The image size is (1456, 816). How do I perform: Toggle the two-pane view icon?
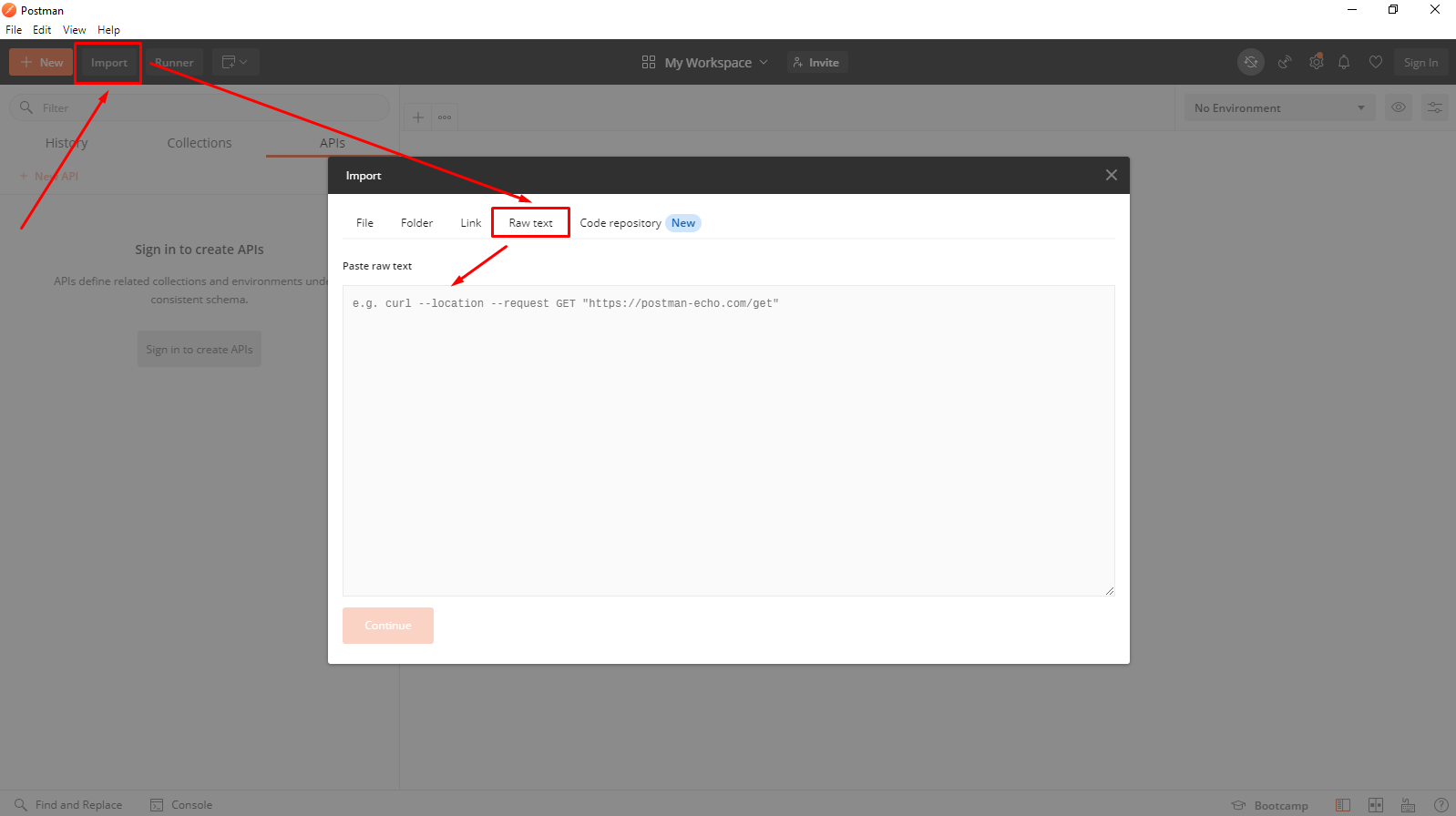point(1376,805)
